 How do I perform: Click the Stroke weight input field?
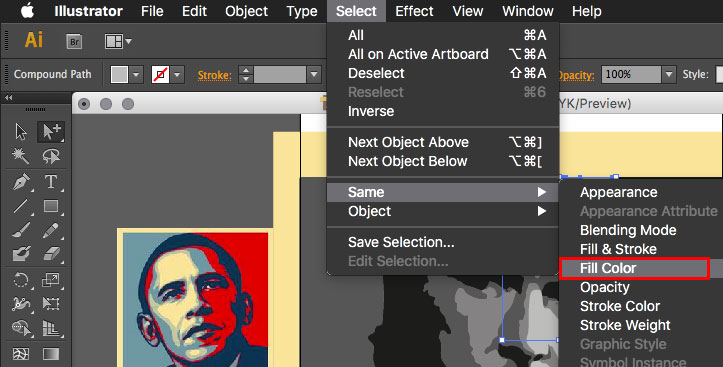click(x=280, y=74)
